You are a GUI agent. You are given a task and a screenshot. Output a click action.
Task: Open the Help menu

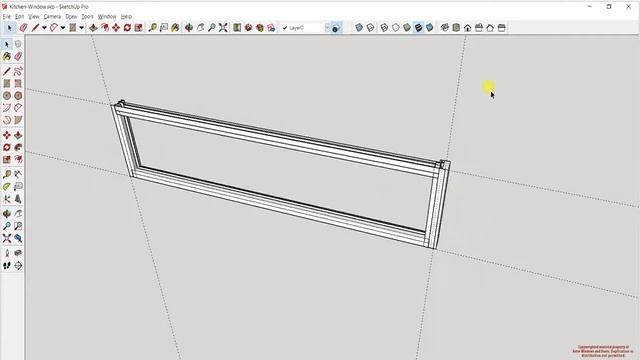pos(126,16)
